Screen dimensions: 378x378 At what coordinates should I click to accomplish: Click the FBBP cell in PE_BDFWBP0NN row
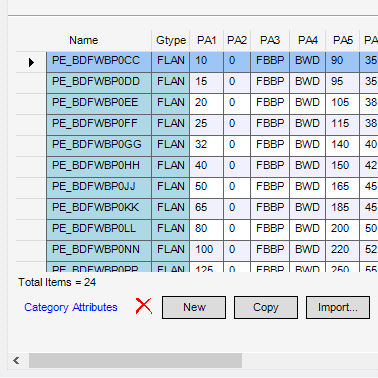[270, 251]
